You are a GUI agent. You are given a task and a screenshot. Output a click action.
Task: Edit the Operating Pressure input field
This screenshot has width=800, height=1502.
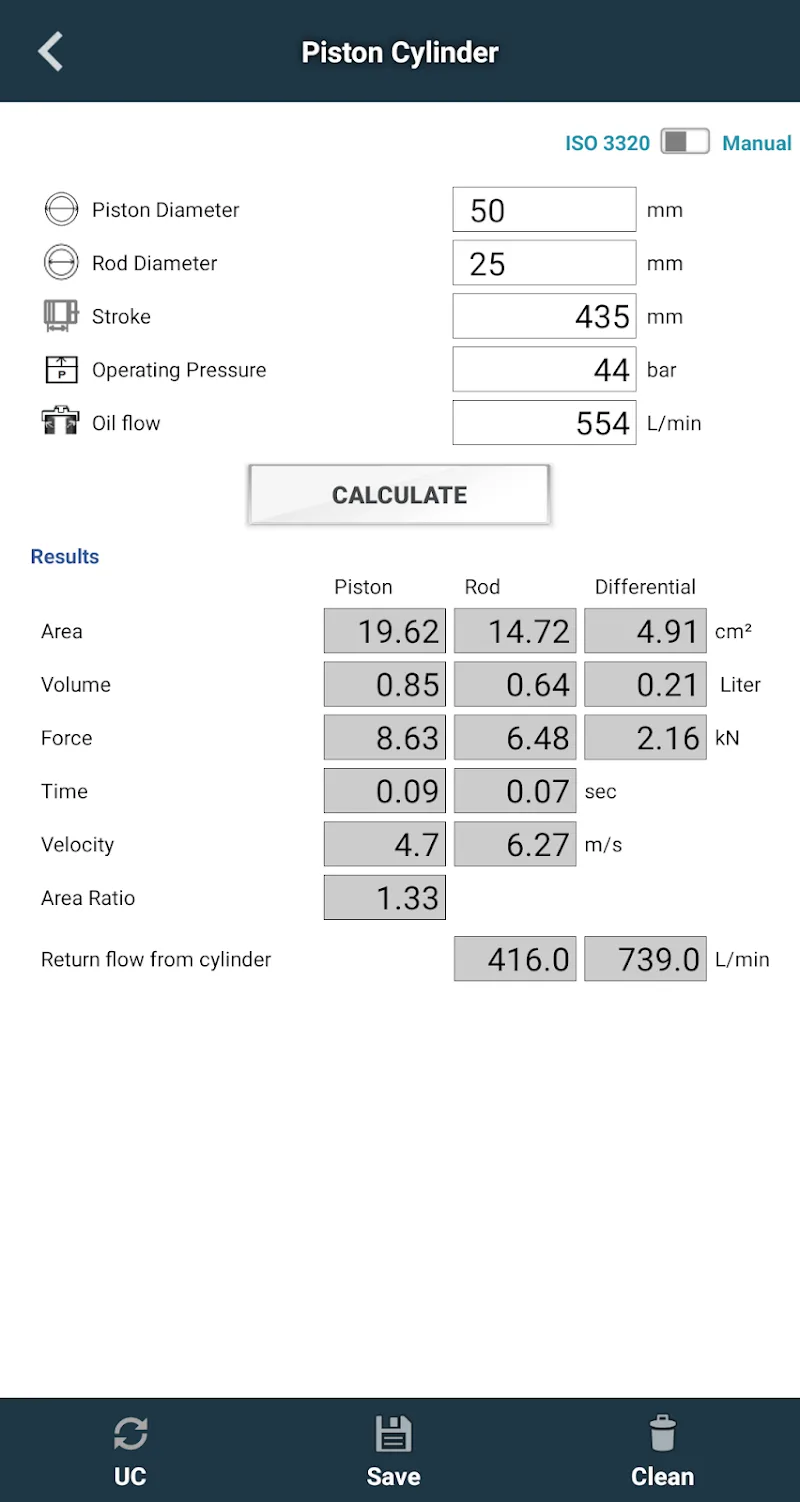click(x=544, y=370)
